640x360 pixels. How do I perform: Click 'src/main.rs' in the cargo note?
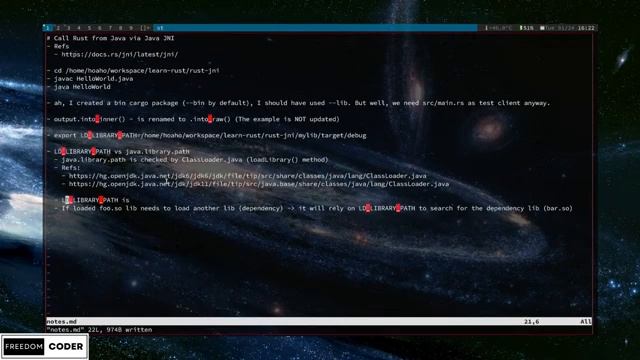[x=443, y=103]
